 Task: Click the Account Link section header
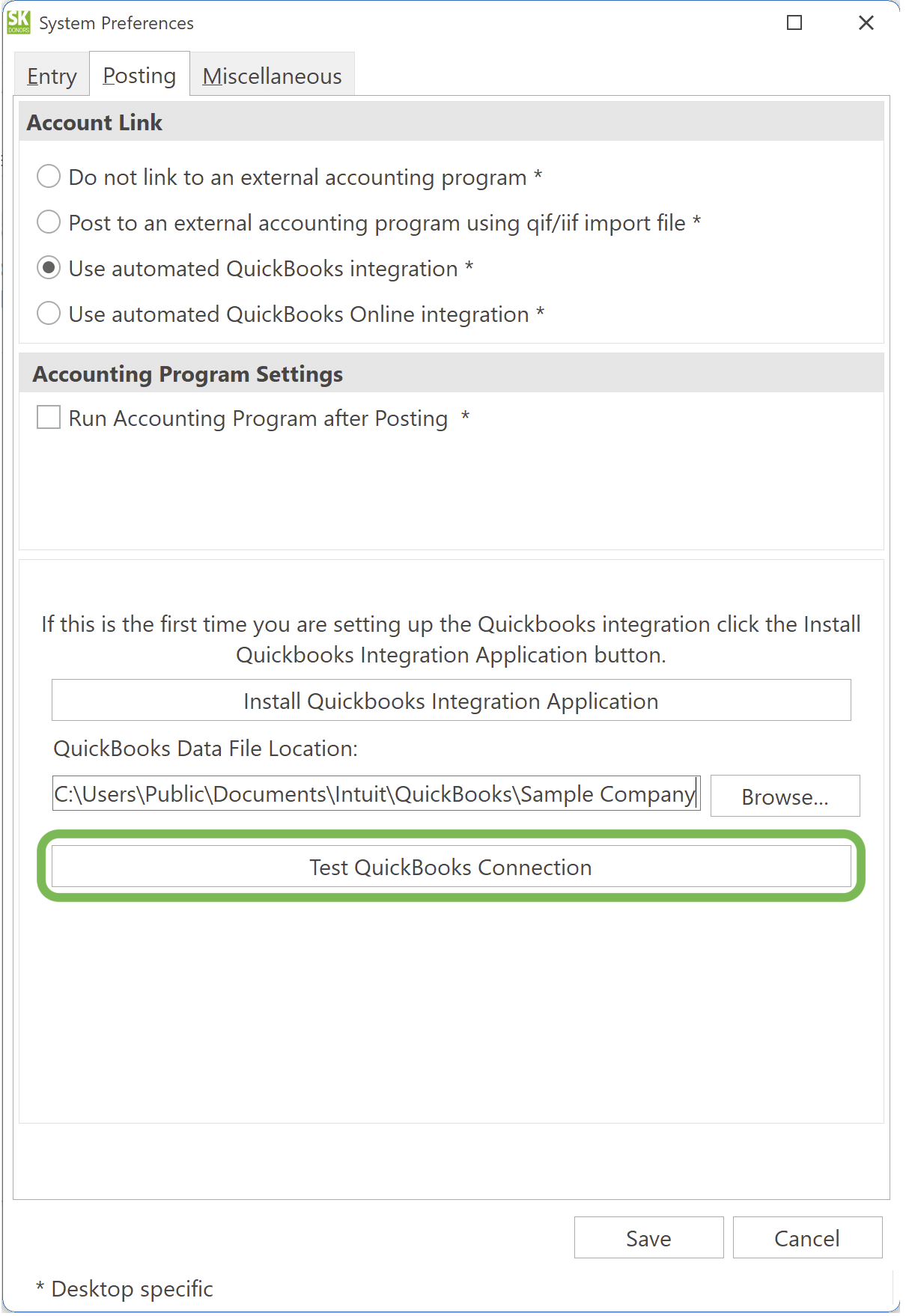[x=94, y=122]
